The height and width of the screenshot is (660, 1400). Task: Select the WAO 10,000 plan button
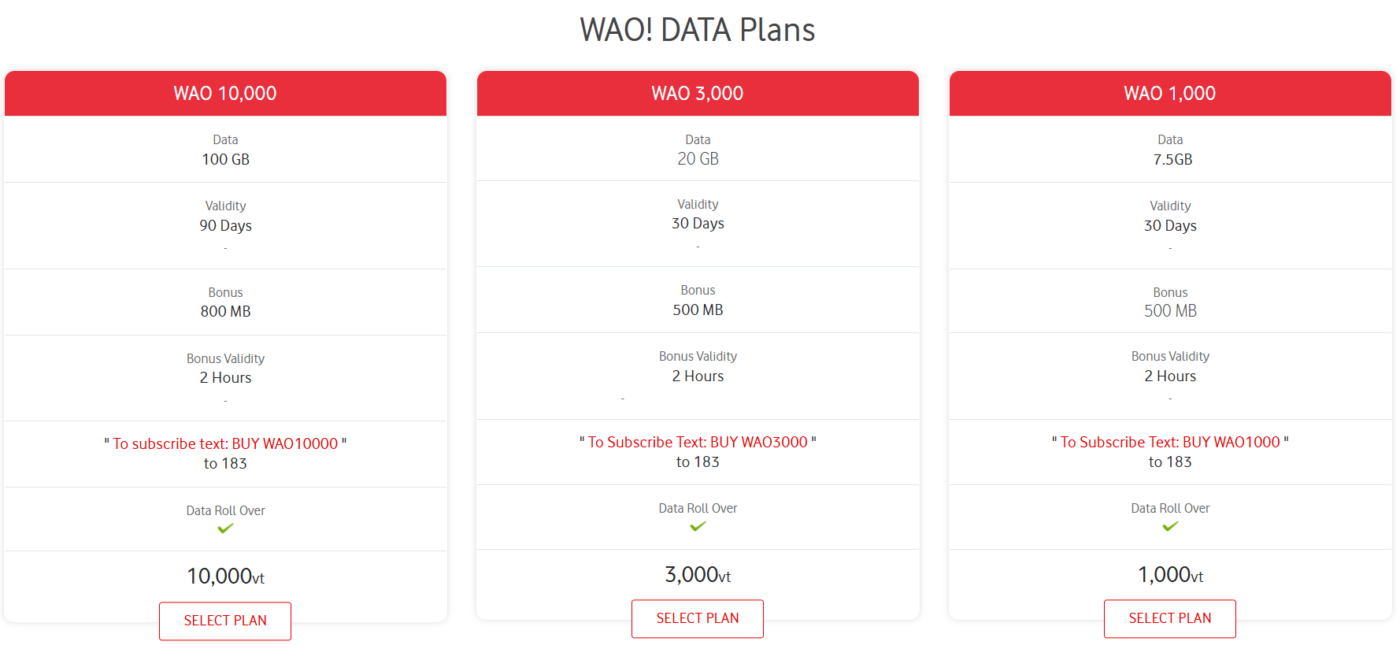pos(225,621)
